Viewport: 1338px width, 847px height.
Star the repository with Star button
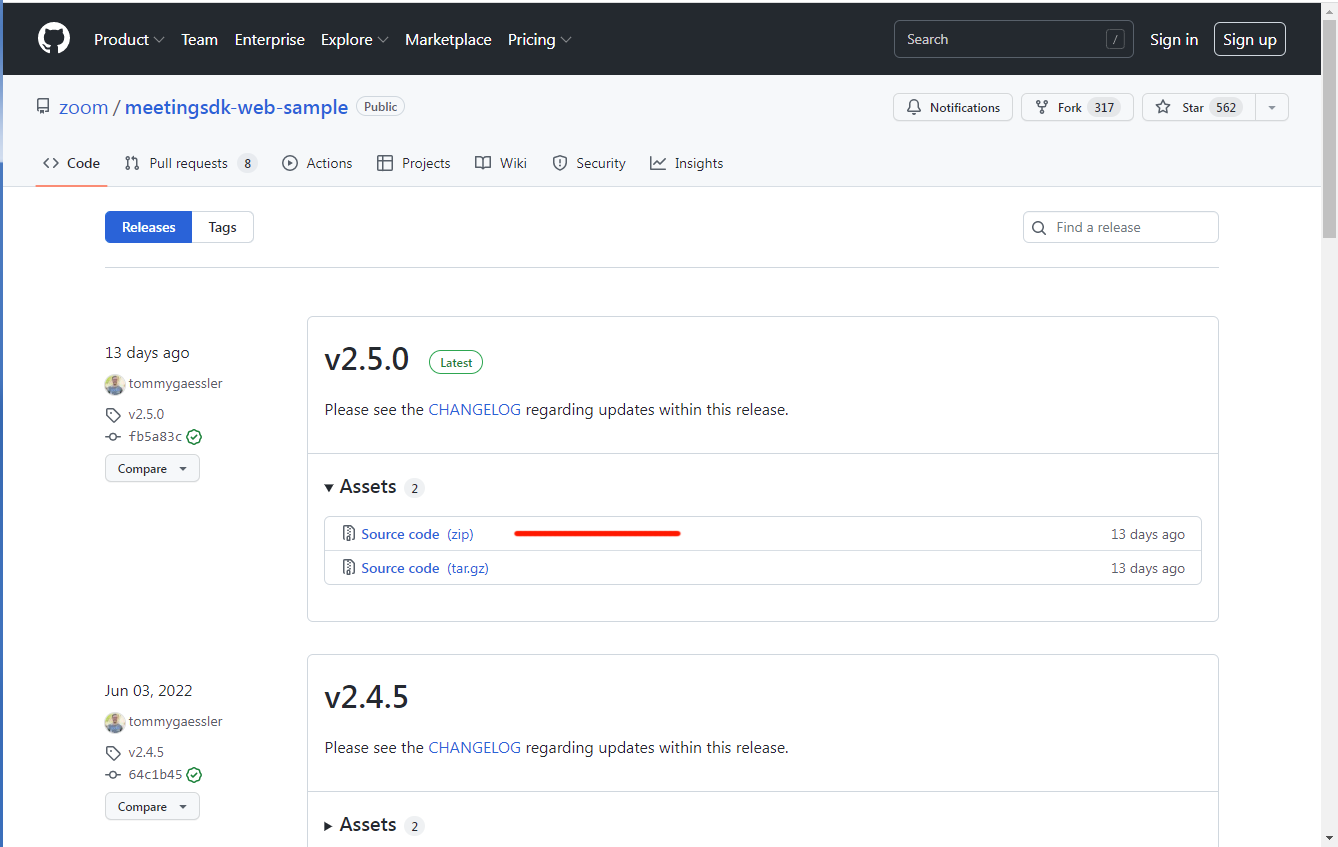[1198, 107]
